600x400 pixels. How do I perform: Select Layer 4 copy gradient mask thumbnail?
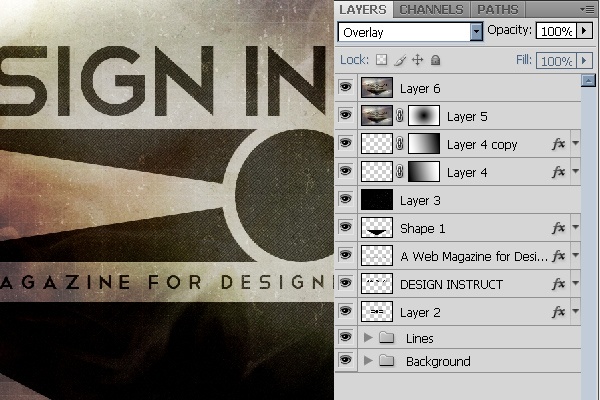click(x=424, y=144)
